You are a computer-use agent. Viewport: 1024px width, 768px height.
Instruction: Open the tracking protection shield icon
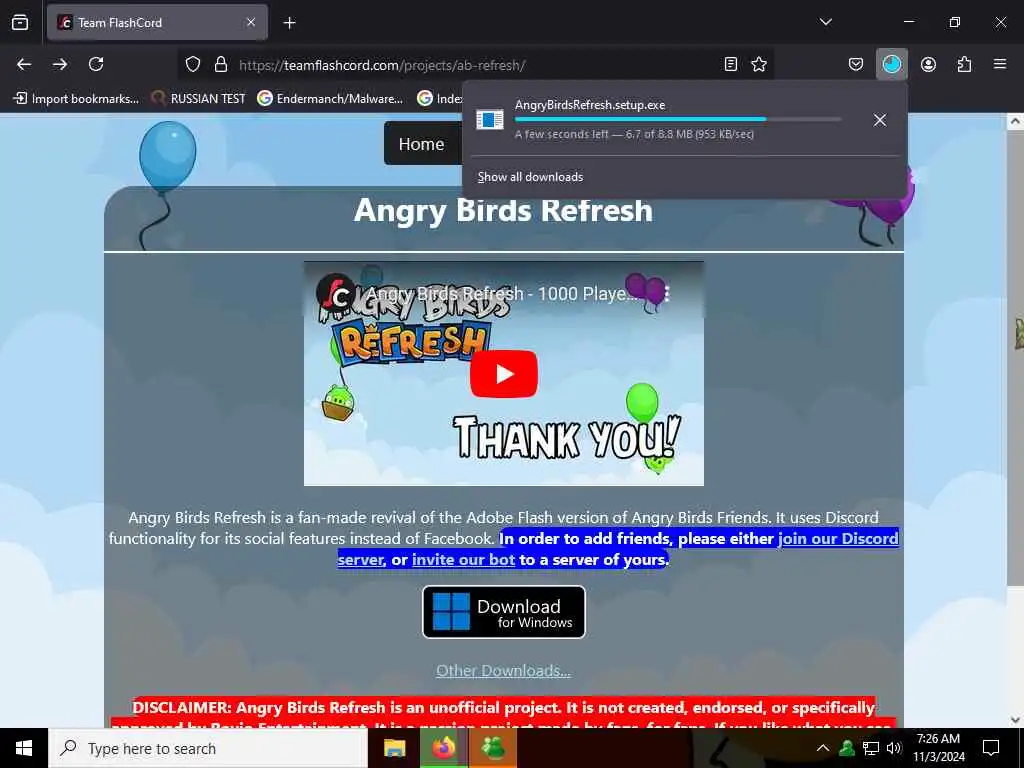[x=193, y=64]
